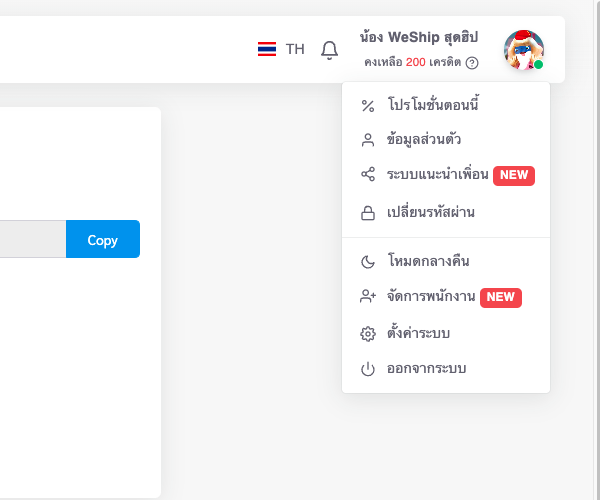This screenshot has height=500, width=600.
Task: Click the padlock change-password icon
Action: coord(368,213)
